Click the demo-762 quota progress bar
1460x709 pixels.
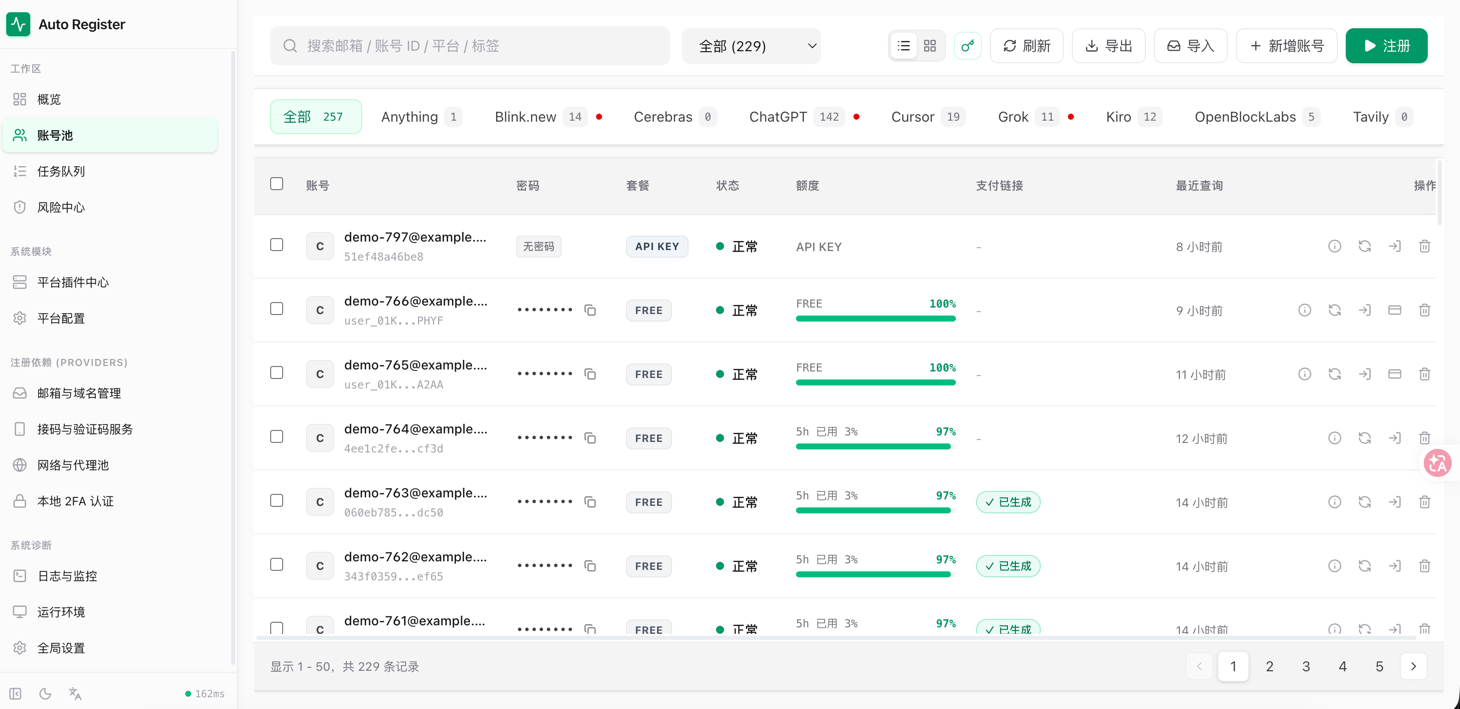pyautogui.click(x=876, y=574)
